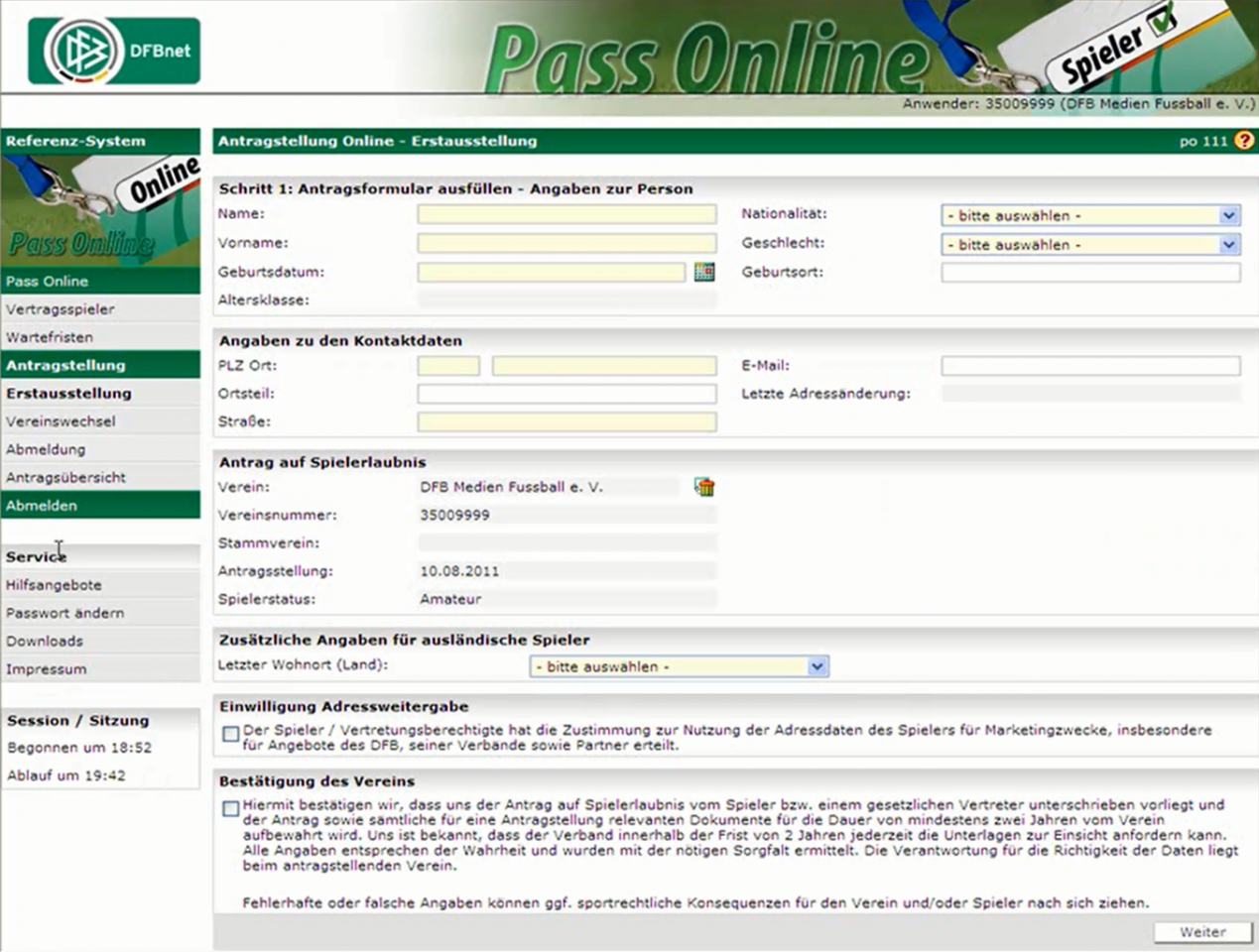
Task: Tick the Einwilligung Adressweitergabe checkbox
Action: (x=230, y=734)
